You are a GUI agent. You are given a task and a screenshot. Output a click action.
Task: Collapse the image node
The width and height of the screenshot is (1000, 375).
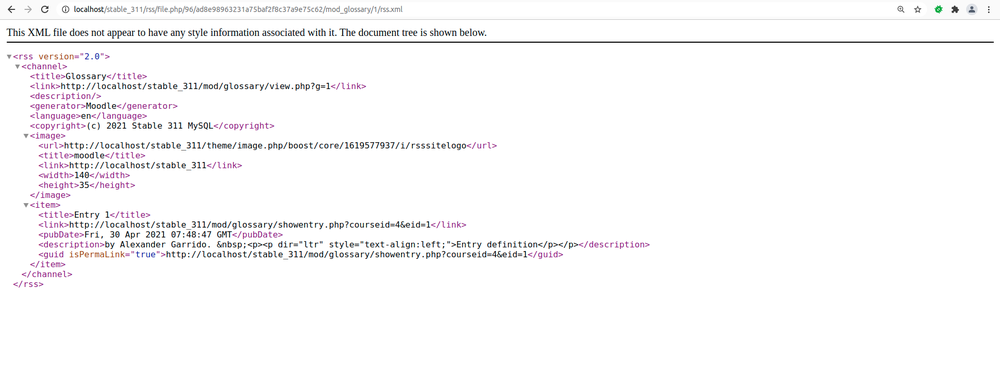(x=26, y=136)
